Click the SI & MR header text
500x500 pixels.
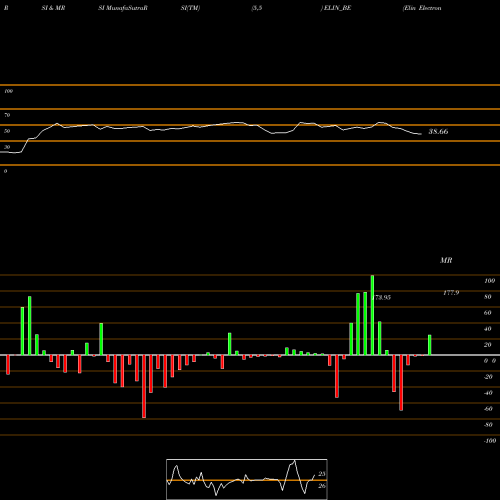(x=53, y=8)
